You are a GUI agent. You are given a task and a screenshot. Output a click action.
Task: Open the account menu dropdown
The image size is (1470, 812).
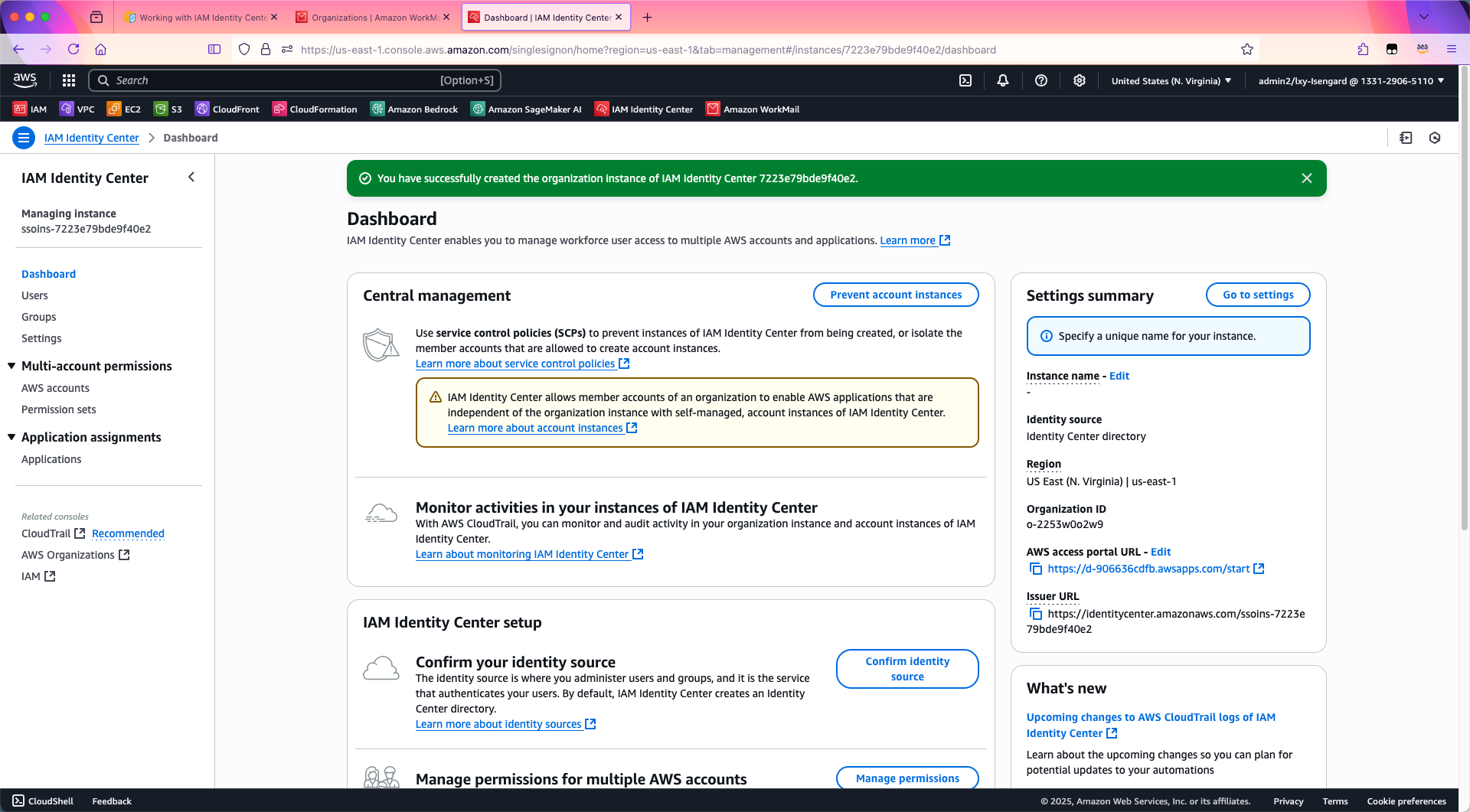tap(1351, 80)
